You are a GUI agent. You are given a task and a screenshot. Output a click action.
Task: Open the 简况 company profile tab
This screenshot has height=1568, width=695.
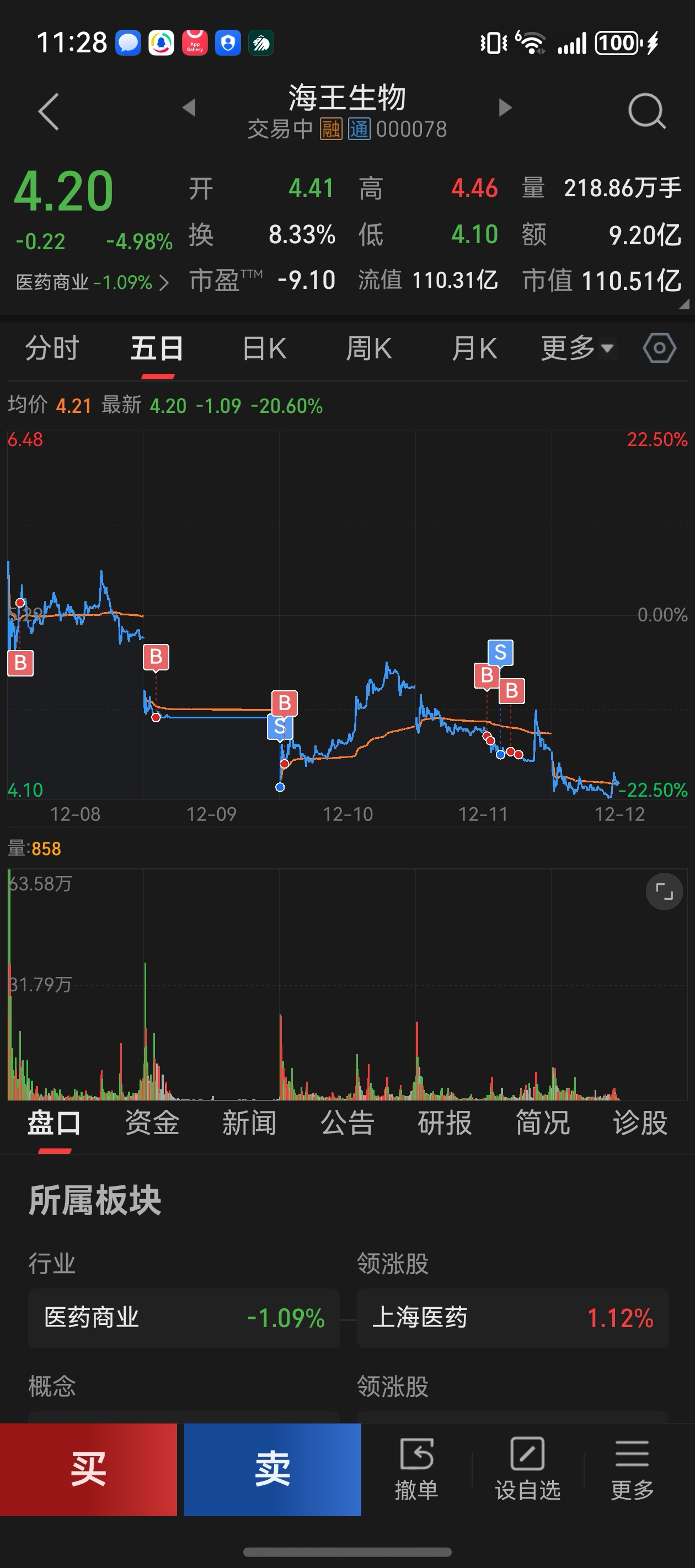tap(542, 1123)
